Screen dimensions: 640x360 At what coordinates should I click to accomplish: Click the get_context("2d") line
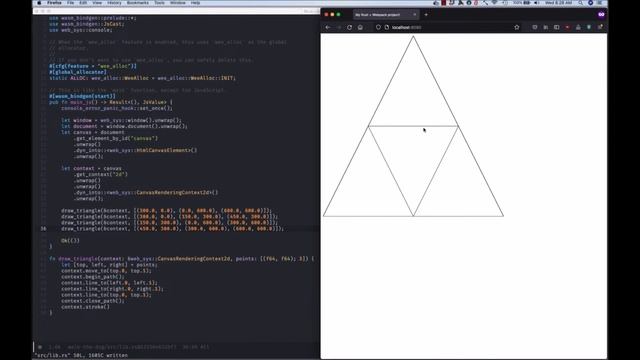[x=100, y=174]
